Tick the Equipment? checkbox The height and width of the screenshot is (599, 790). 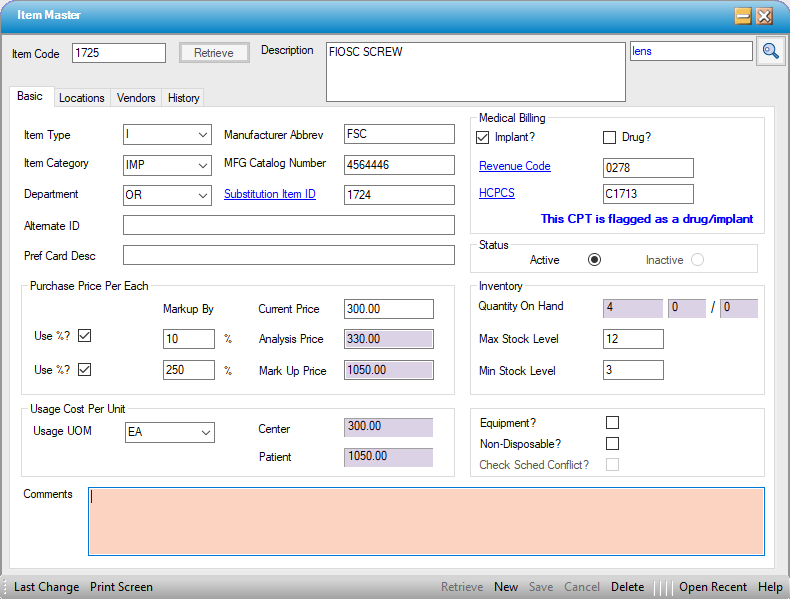612,423
